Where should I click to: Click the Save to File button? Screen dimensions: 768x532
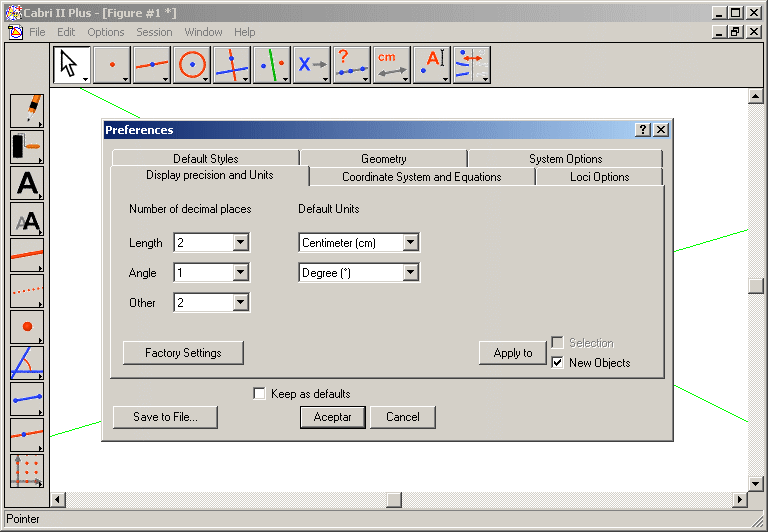point(166,417)
